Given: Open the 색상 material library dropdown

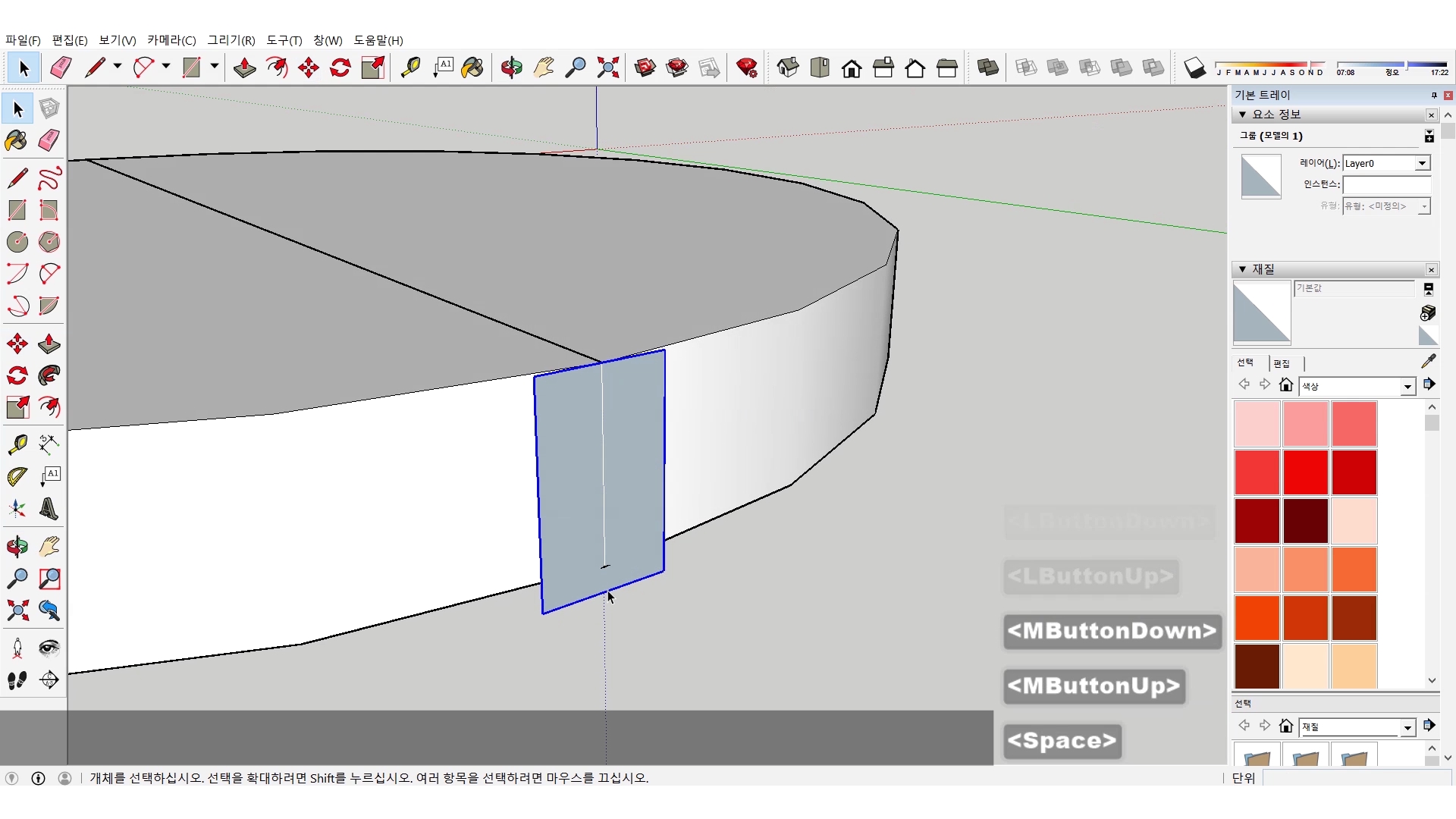Looking at the screenshot, I should 1407,387.
